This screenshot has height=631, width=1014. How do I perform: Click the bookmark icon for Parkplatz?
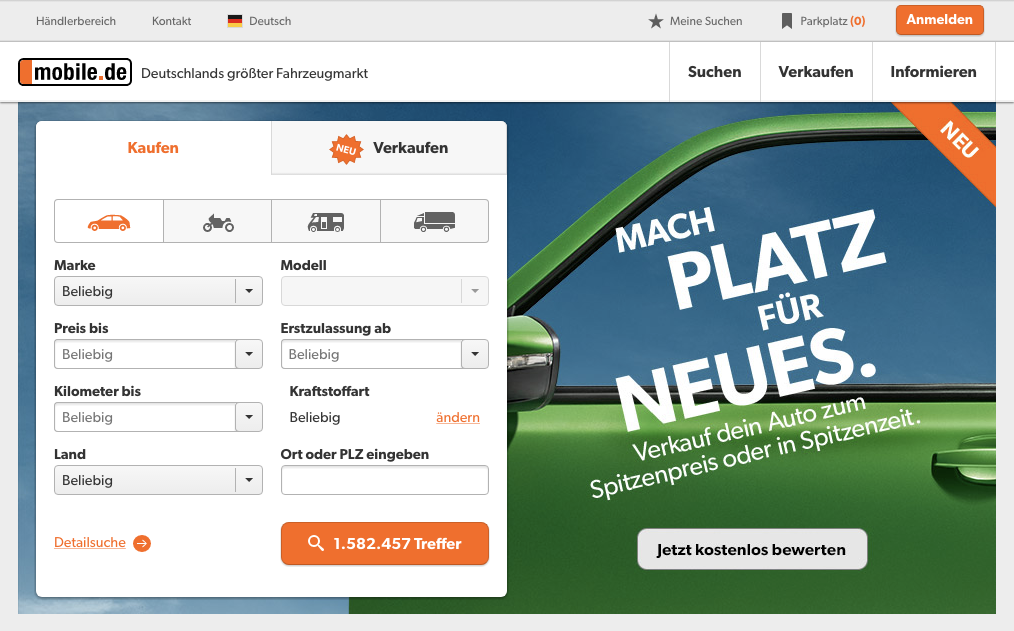click(786, 21)
